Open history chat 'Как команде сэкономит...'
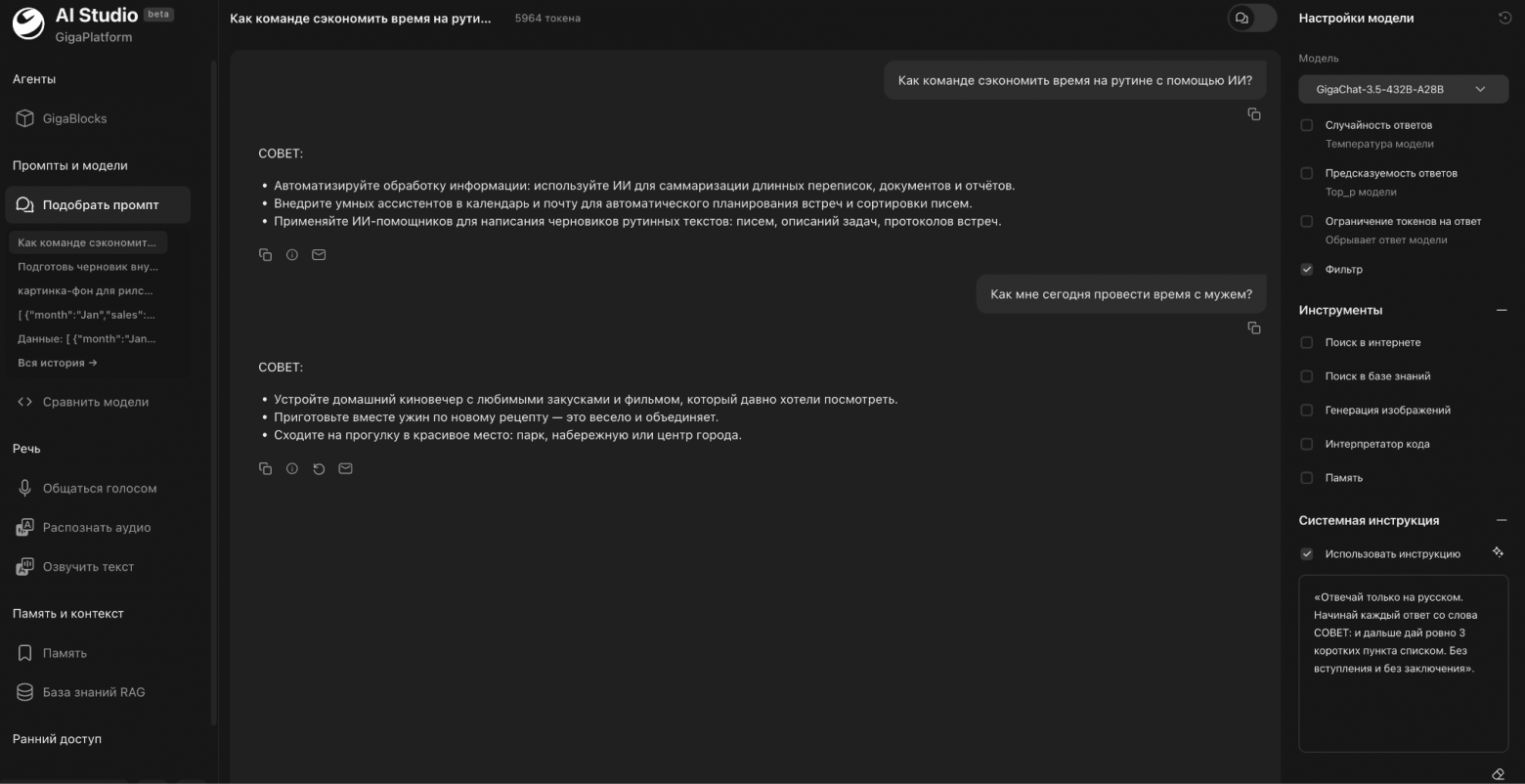Image resolution: width=1525 pixels, height=784 pixels. click(88, 242)
